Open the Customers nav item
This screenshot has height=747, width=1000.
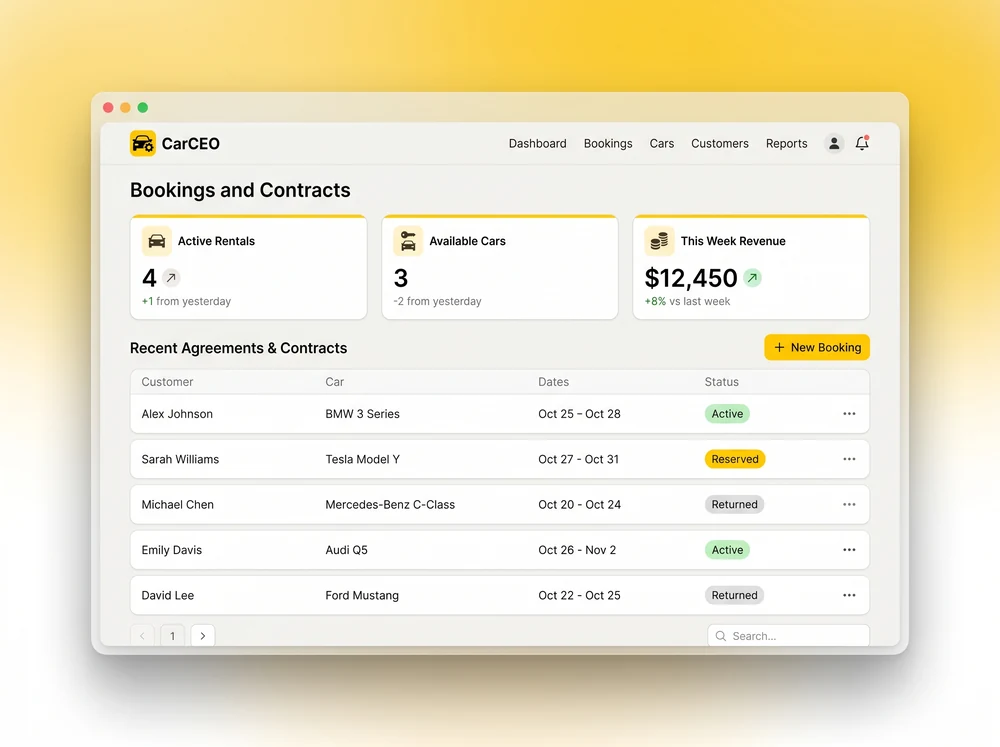tap(720, 144)
